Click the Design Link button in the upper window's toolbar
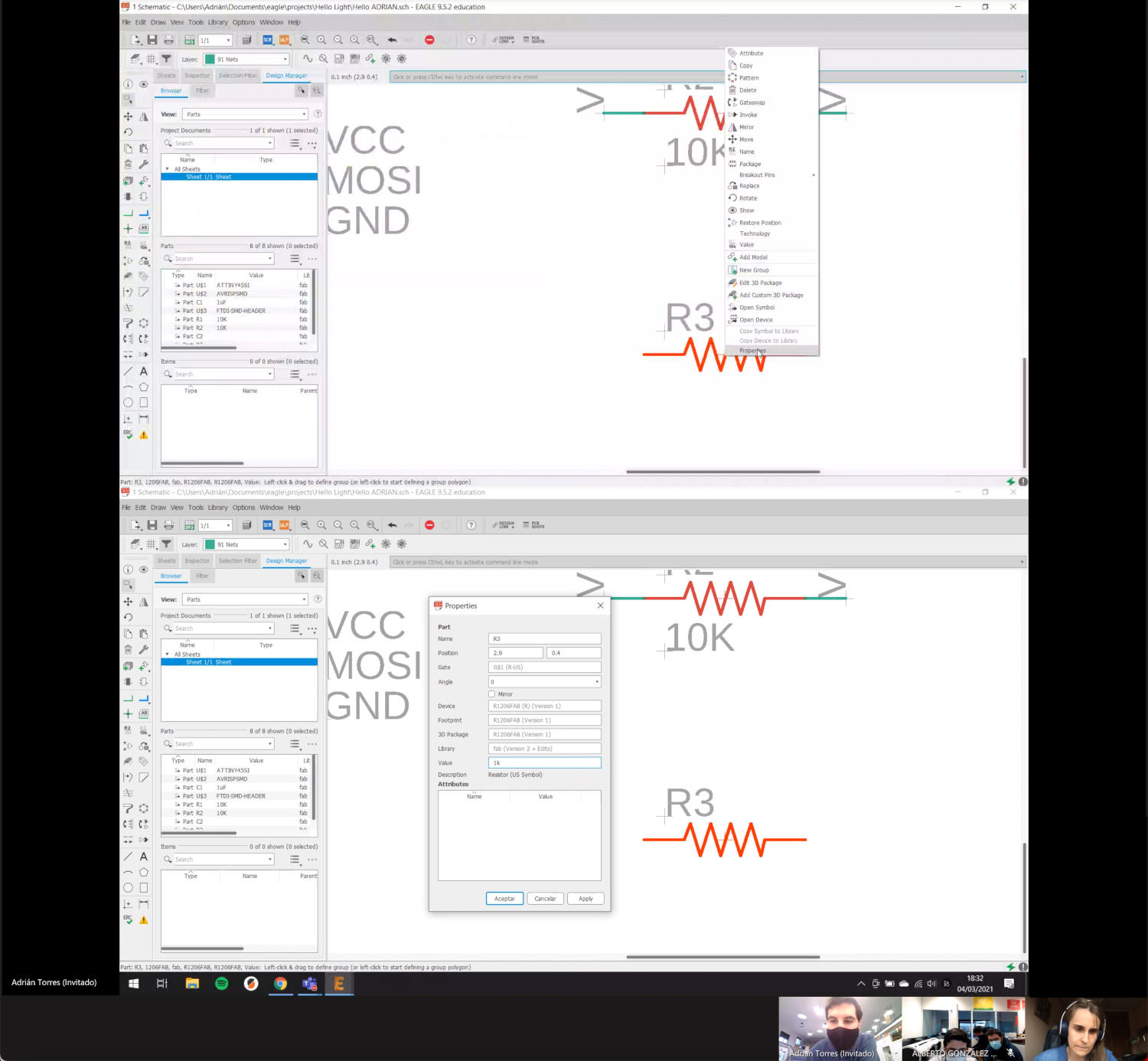 pos(503,40)
